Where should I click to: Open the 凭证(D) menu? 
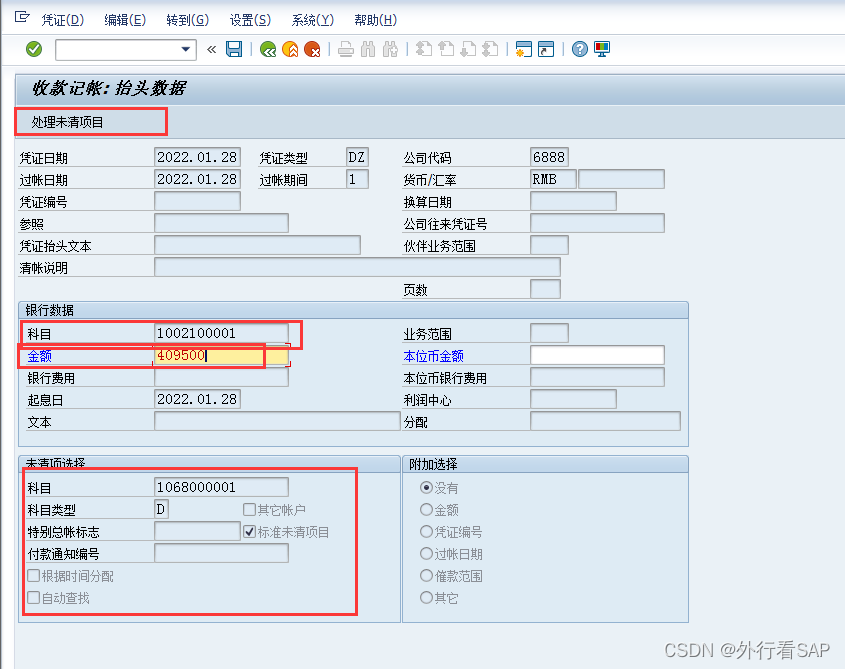point(63,20)
